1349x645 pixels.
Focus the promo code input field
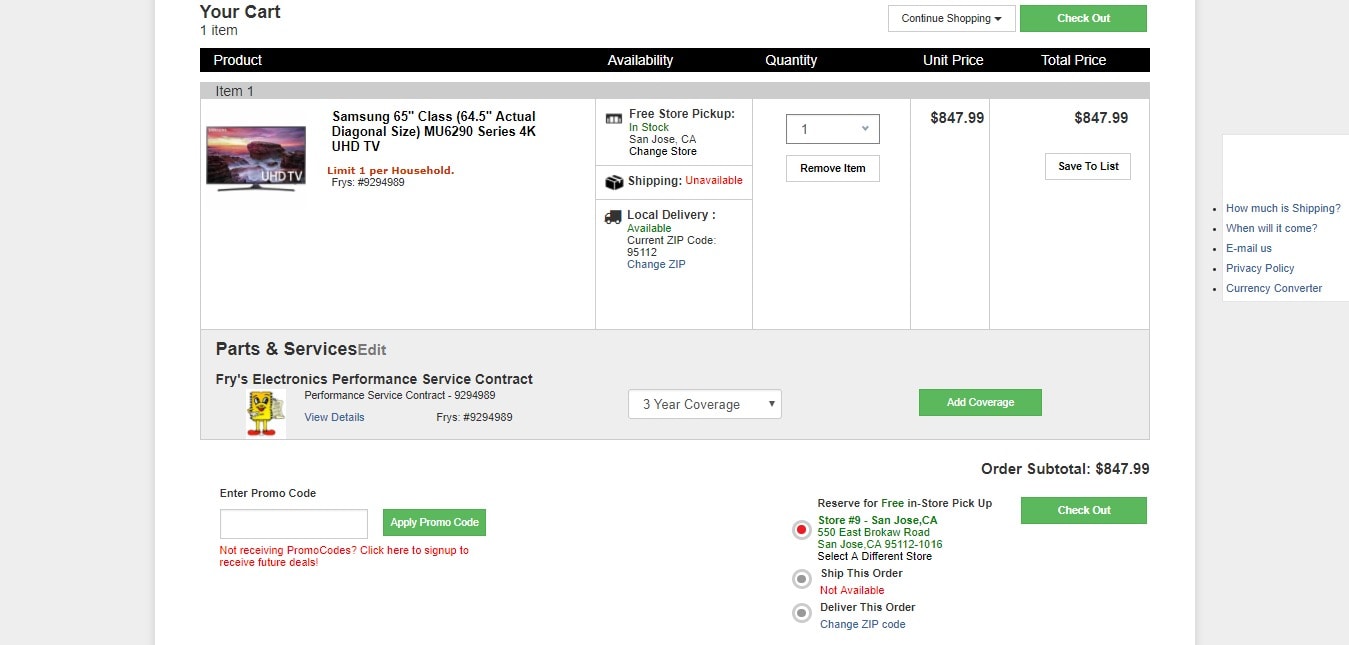[294, 524]
